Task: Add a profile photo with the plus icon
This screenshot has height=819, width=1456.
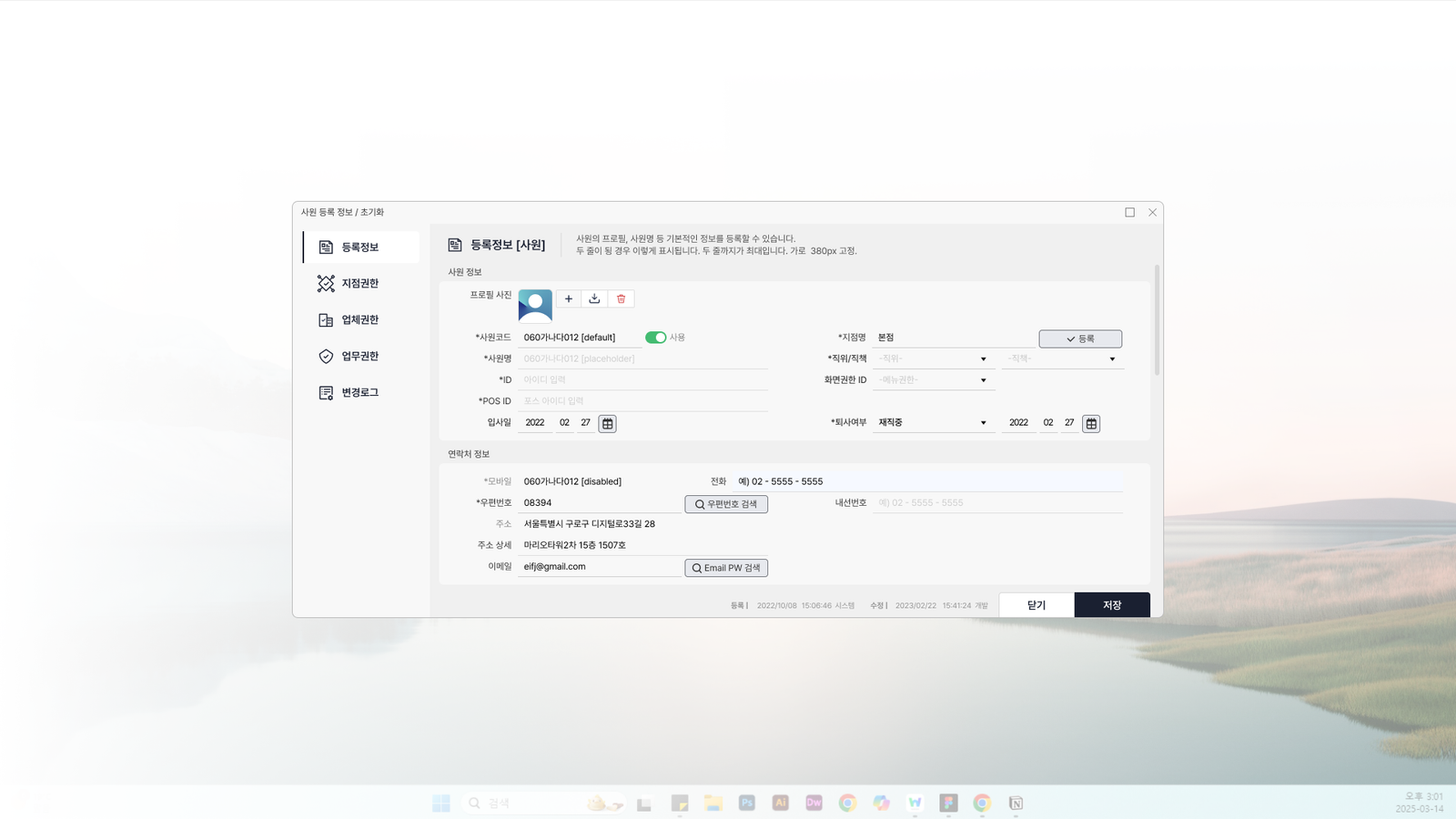Action: click(569, 298)
